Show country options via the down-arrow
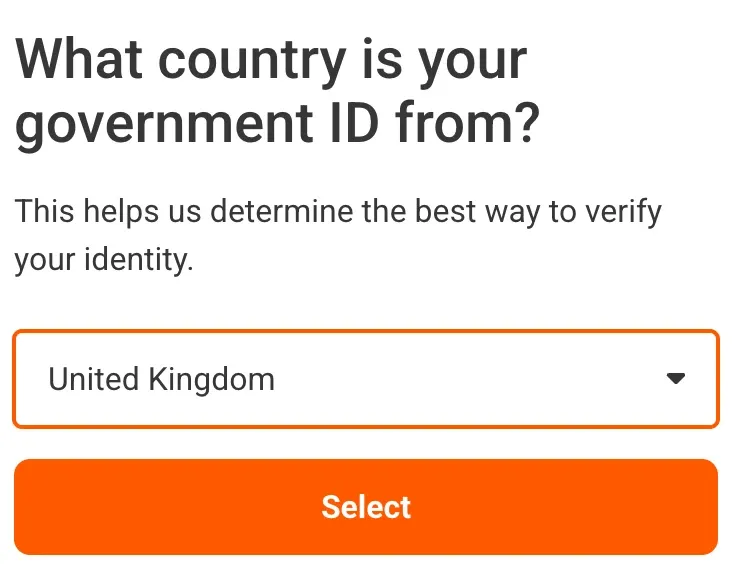Screen dimensions: 738x586 [676, 379]
